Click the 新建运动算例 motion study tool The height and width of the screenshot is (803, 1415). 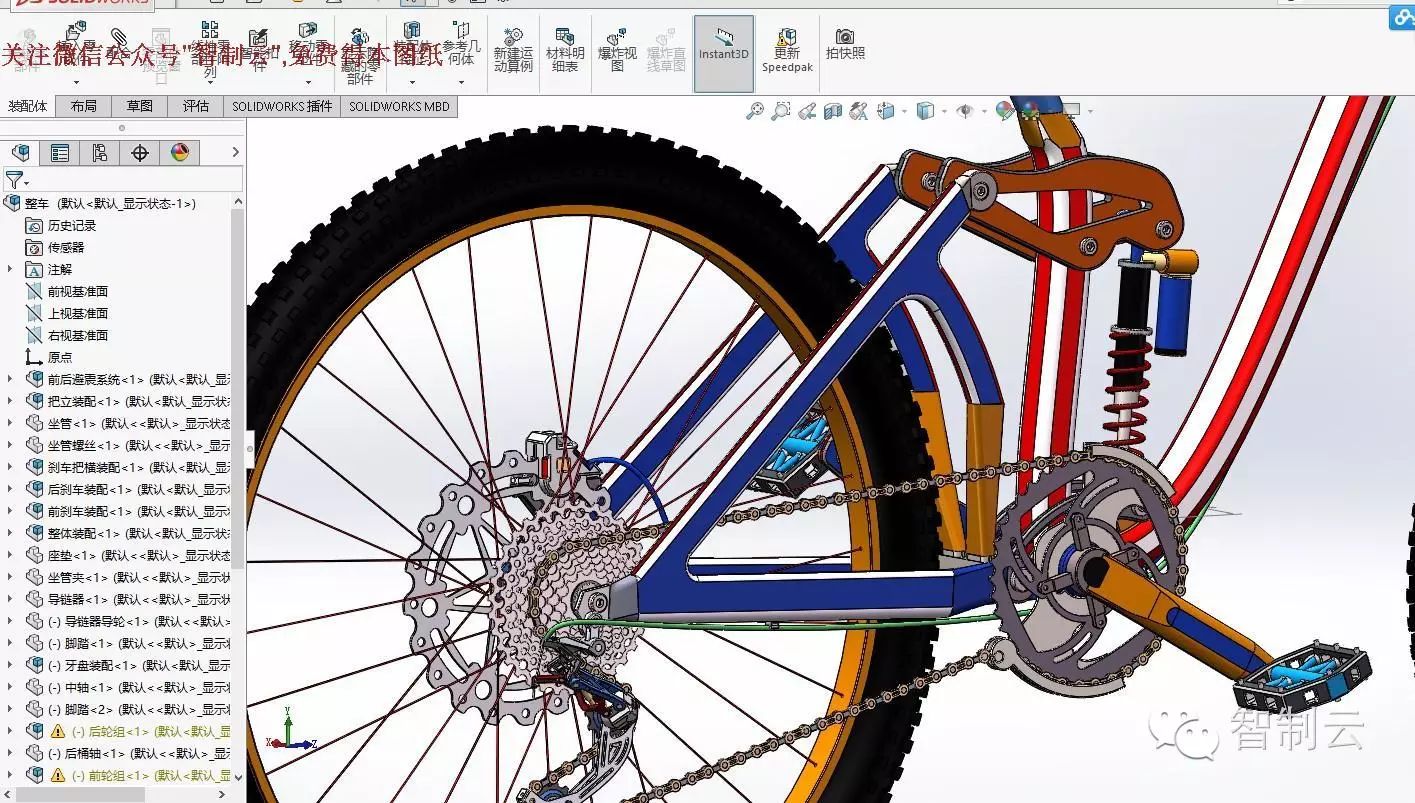[x=513, y=51]
